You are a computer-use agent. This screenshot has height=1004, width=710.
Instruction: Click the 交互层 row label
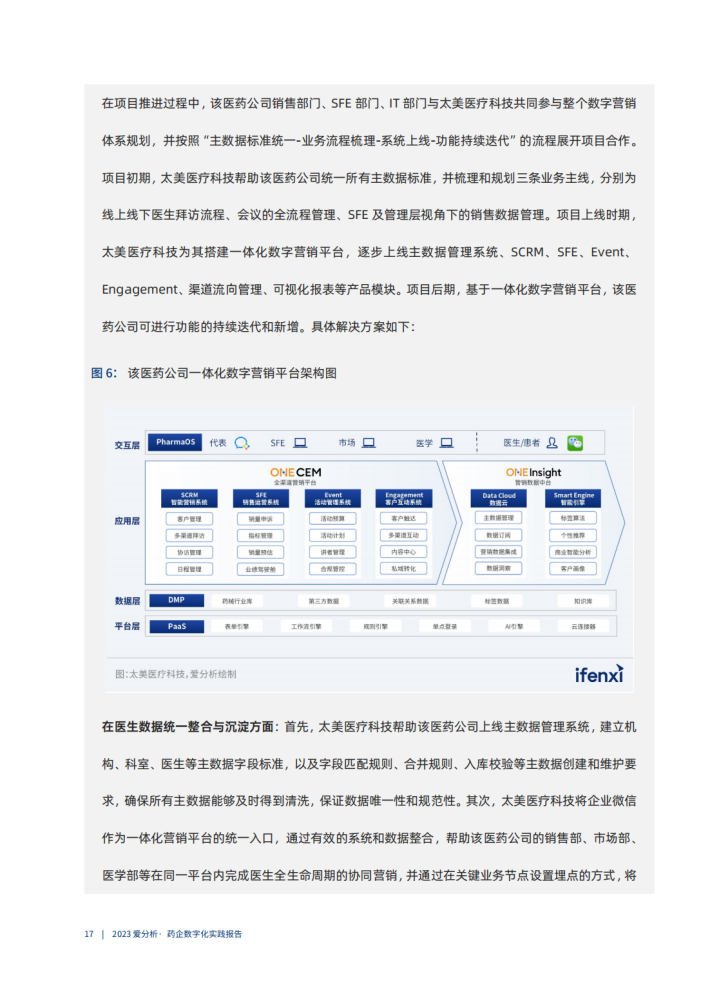pyautogui.click(x=127, y=445)
